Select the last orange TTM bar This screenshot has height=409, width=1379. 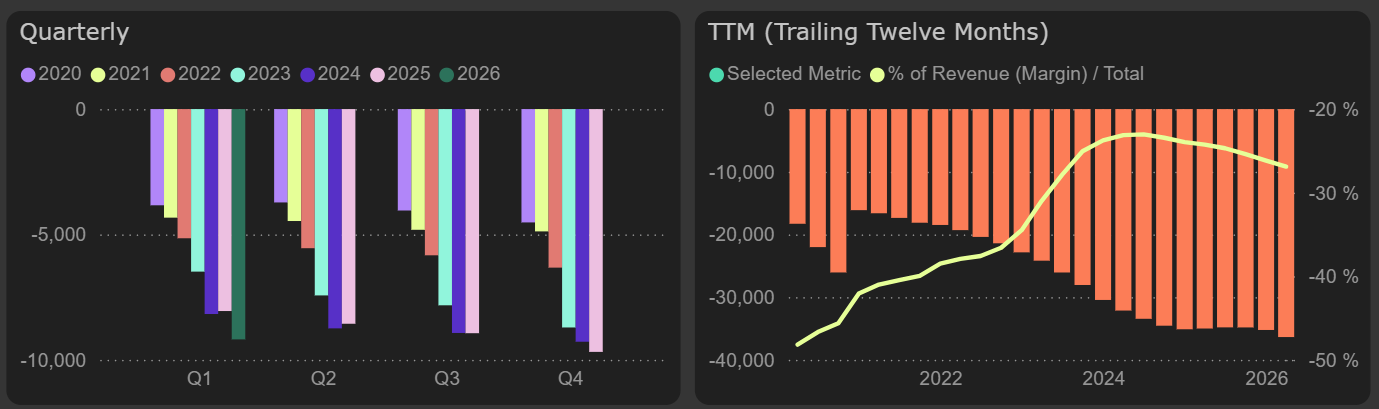(1286, 223)
